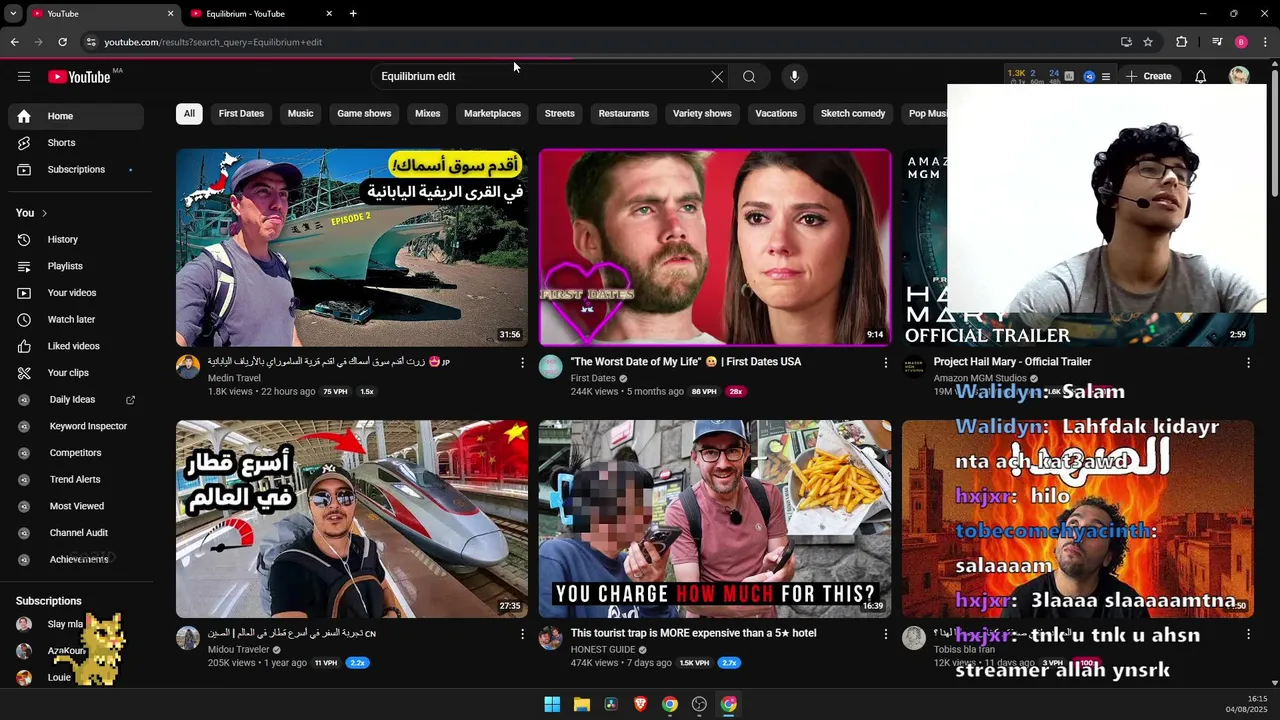Open vidIQ stats bar chart icon

click(x=1069, y=76)
